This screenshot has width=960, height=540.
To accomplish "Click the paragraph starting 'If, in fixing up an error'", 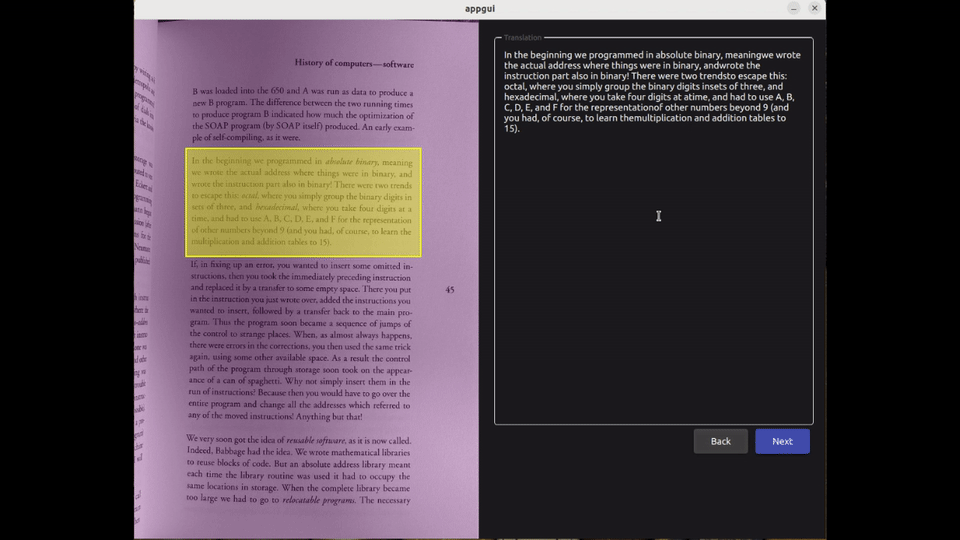I will (x=300, y=340).
